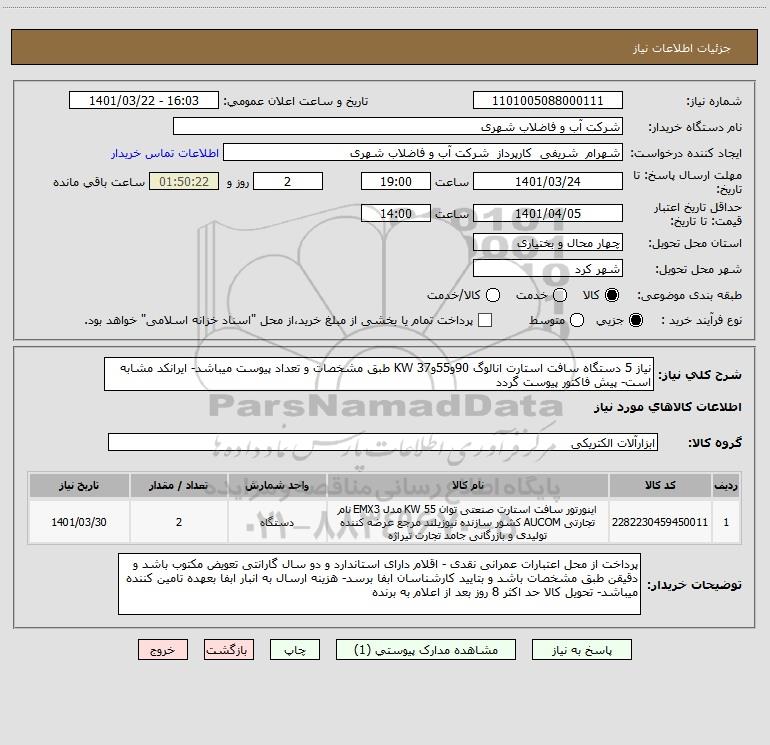Click the validity time field 14:00
This screenshot has width=770, height=745.
pyautogui.click(x=396, y=214)
